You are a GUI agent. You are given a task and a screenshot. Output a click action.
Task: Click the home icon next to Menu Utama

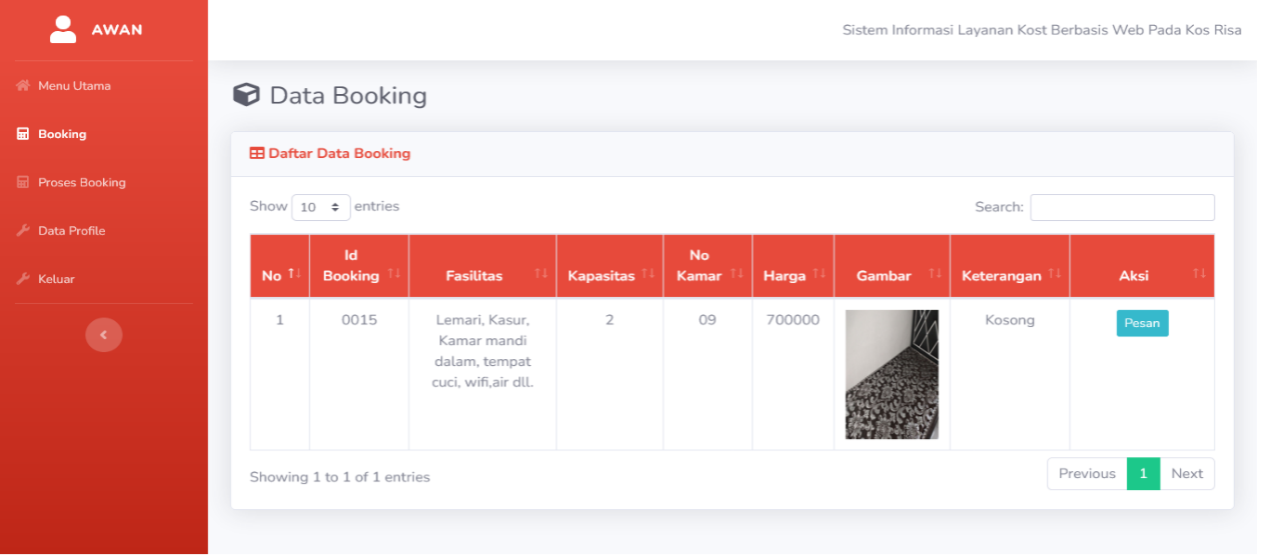[23, 86]
